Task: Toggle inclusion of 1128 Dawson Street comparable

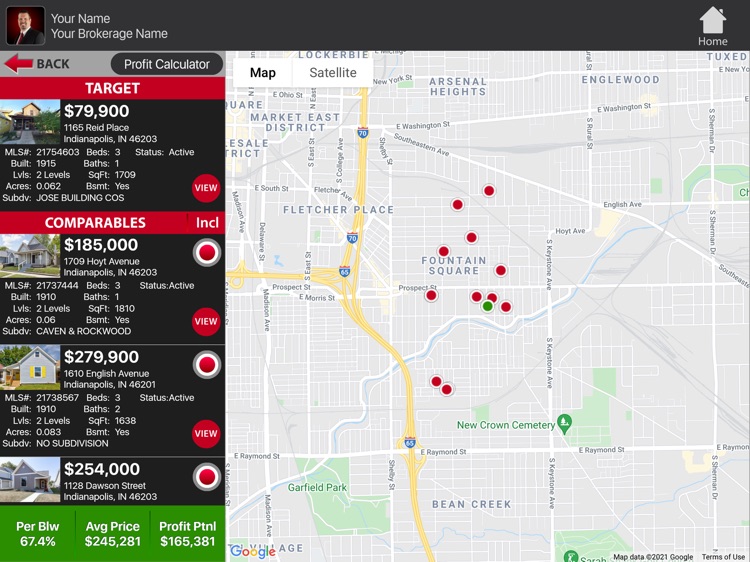Action: pyautogui.click(x=207, y=477)
